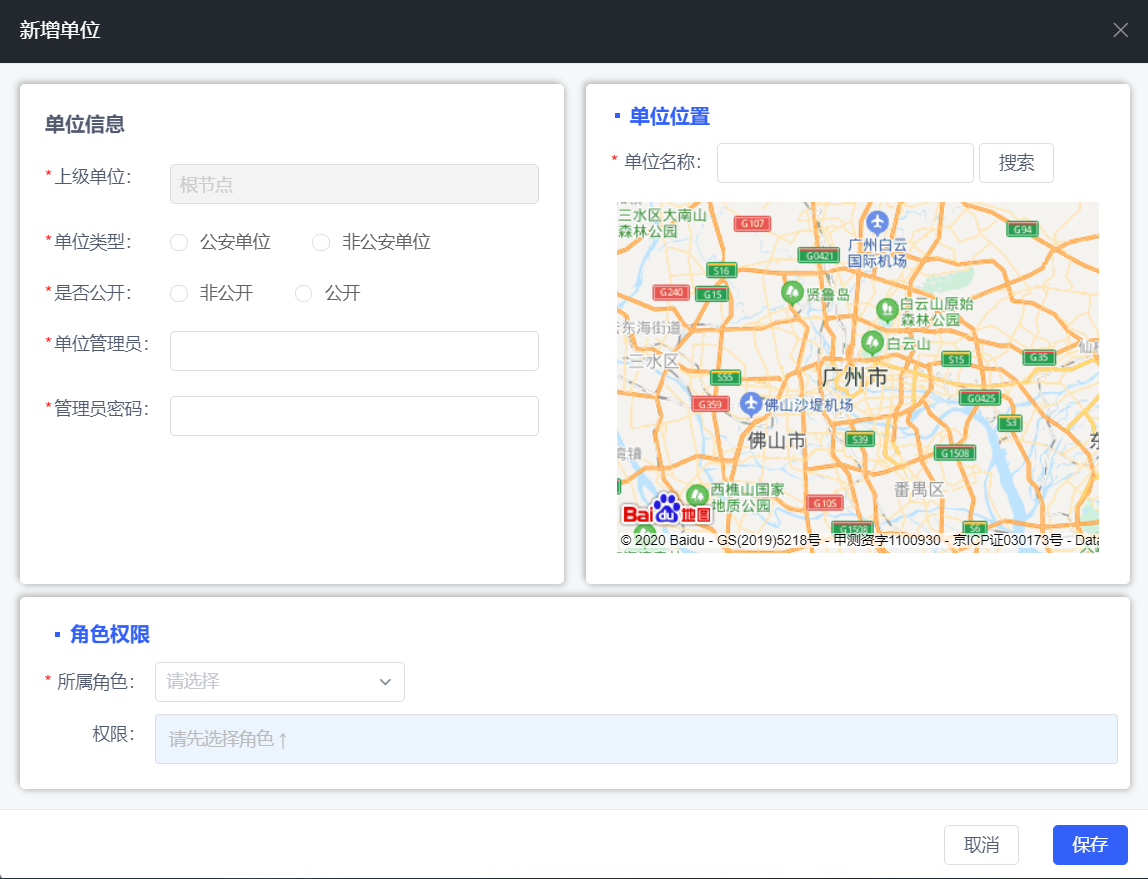Click the 贤鲁岛 park marker on map
This screenshot has height=879, width=1148.
[792, 293]
